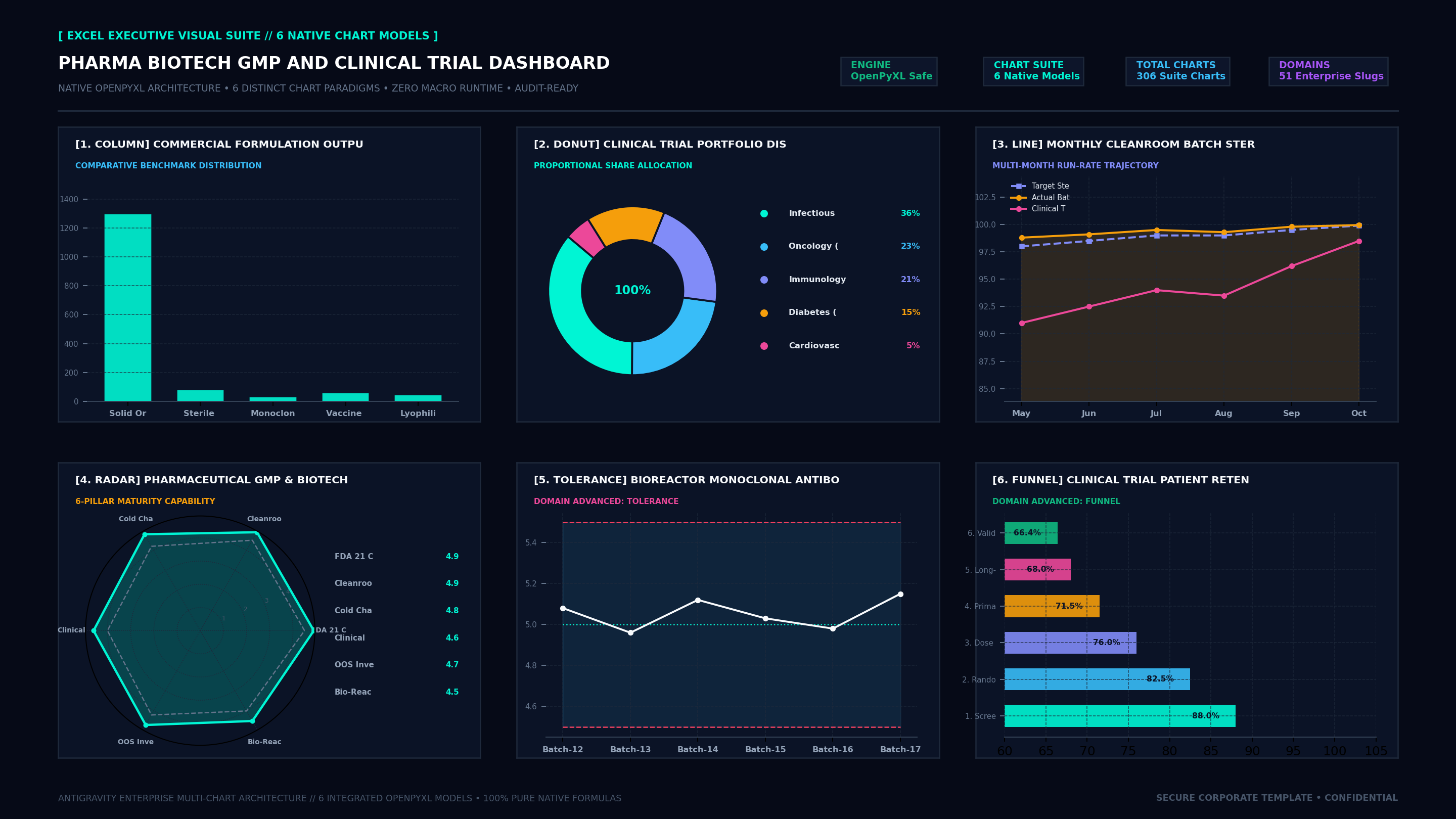Click the 68.0% Long- funnel bar

[1037, 570]
